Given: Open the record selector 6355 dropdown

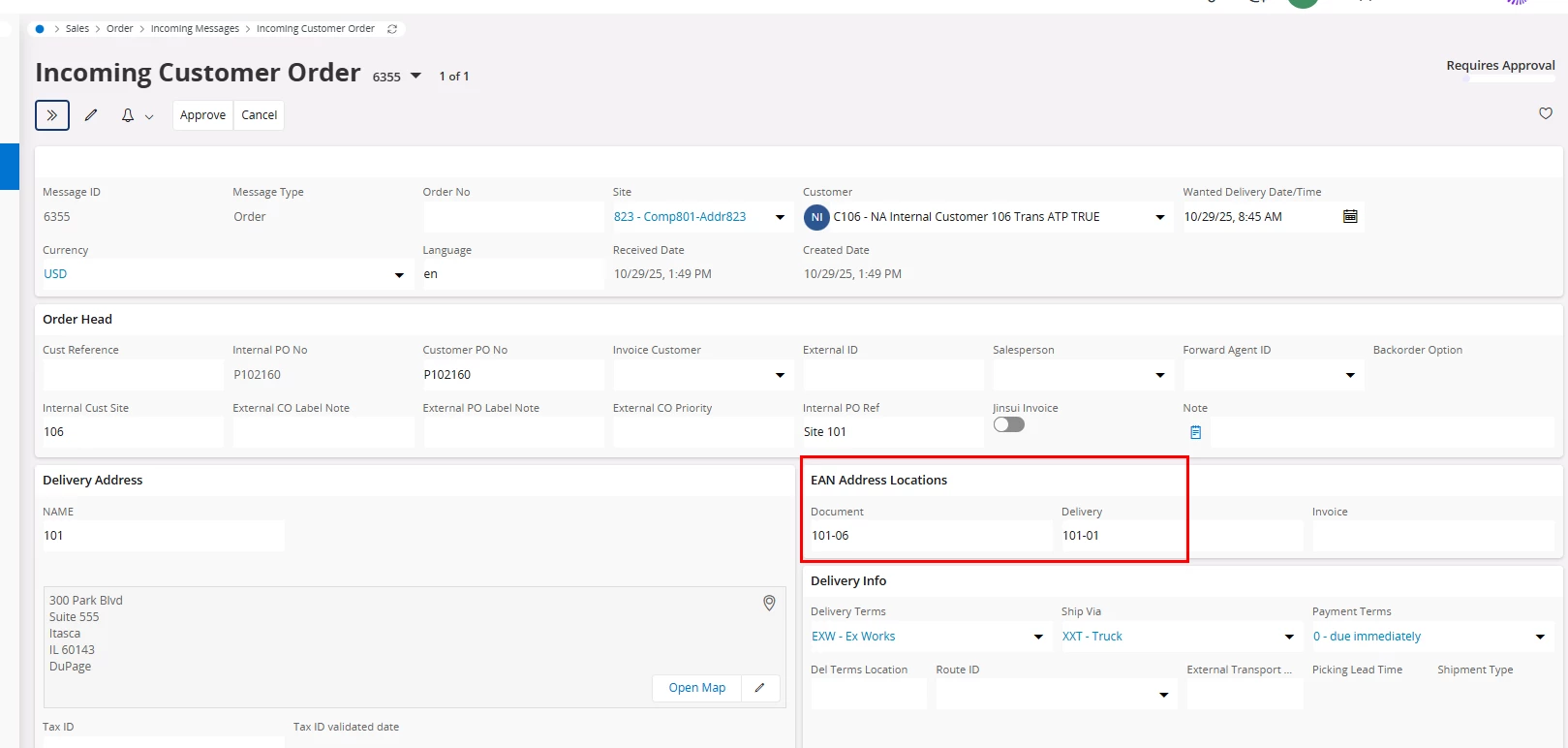Looking at the screenshot, I should pos(416,76).
